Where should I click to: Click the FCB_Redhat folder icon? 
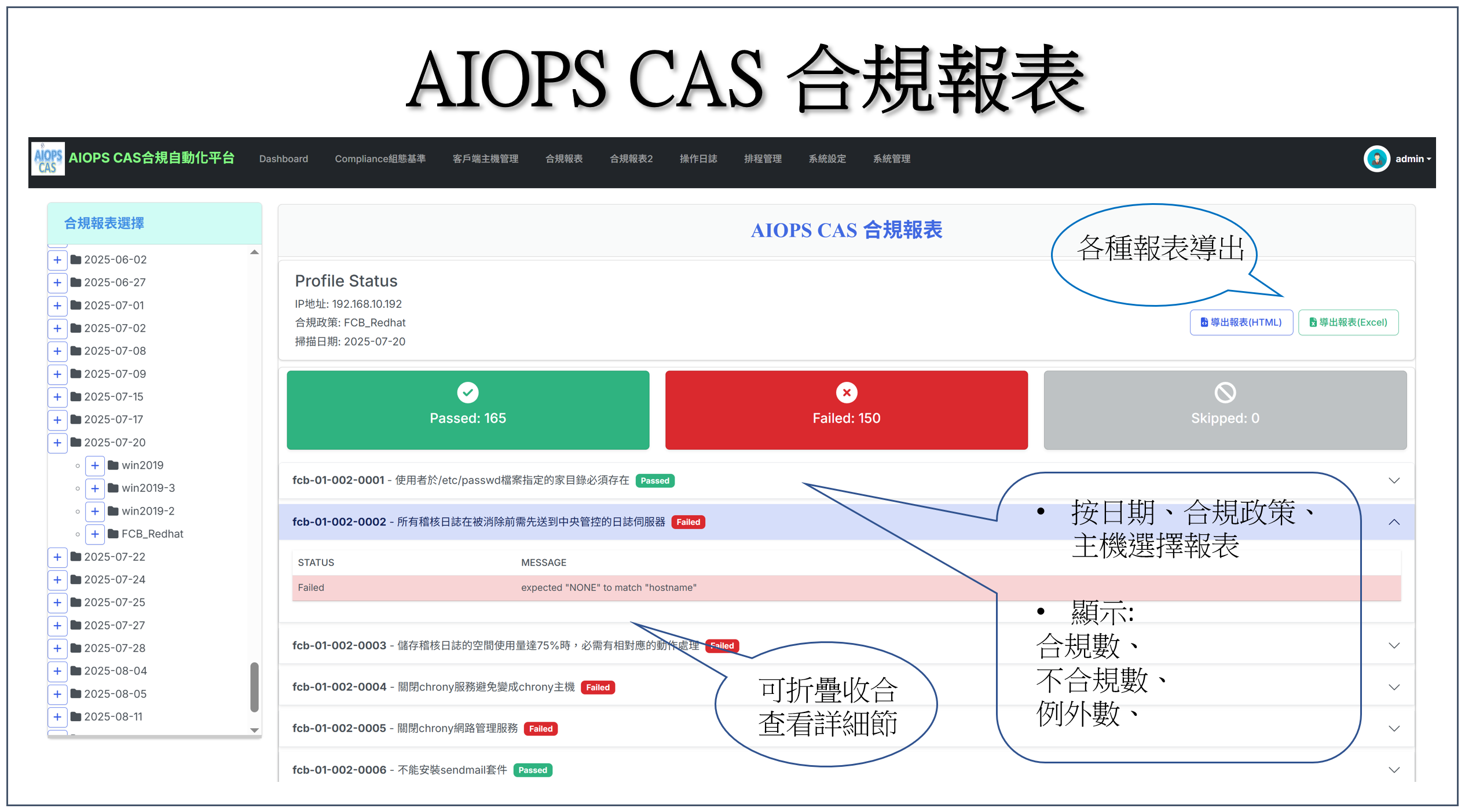point(113,534)
